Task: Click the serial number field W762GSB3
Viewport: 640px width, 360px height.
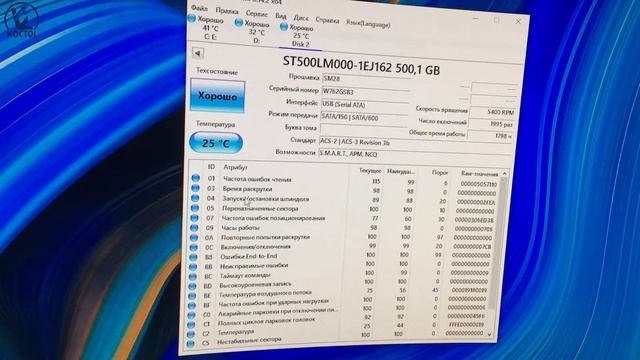Action: (366, 92)
